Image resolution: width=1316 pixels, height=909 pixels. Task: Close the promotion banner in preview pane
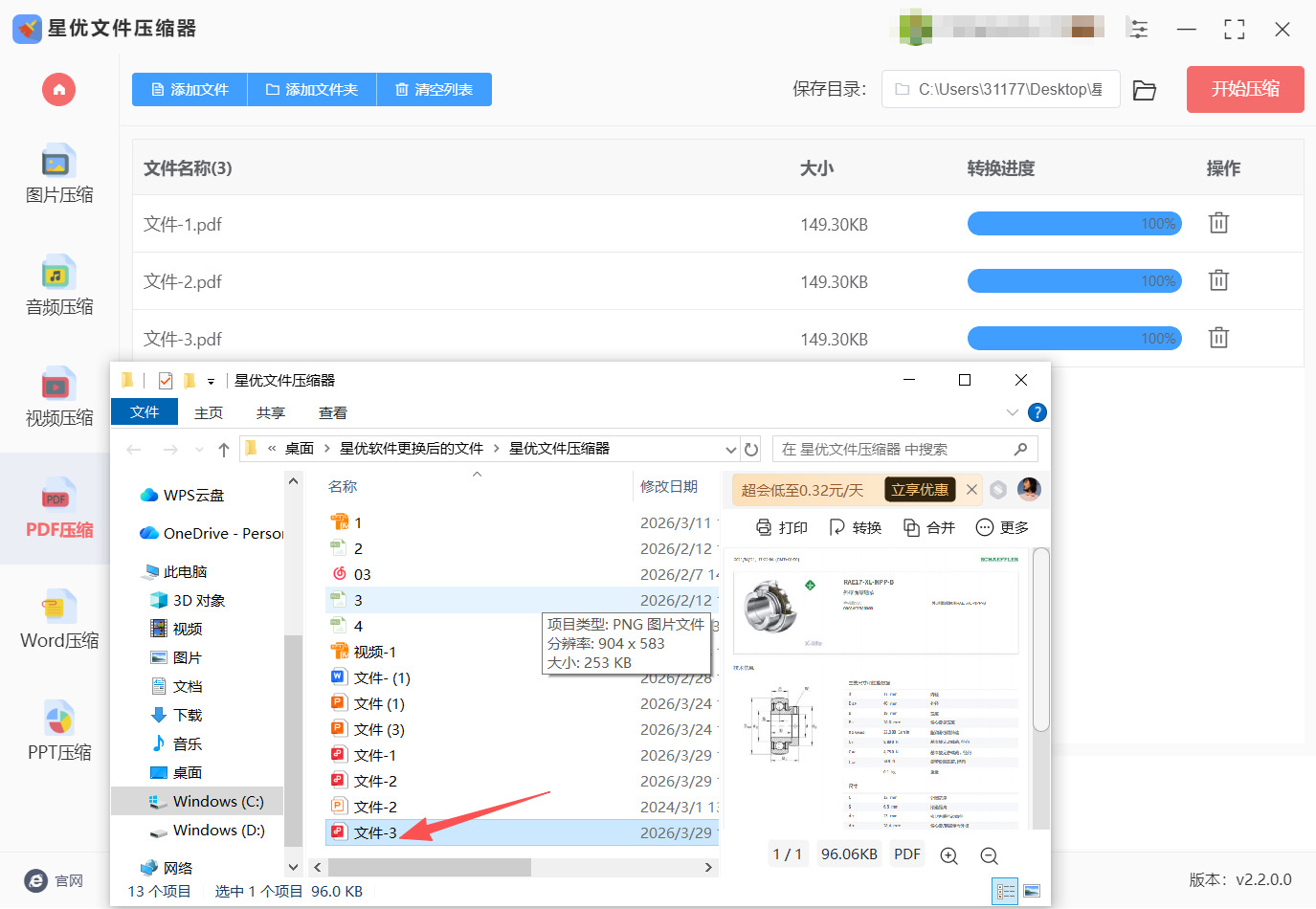pos(971,490)
